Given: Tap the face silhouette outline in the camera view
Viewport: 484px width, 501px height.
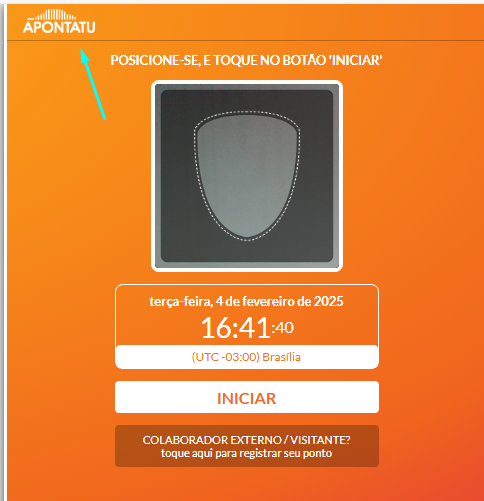Looking at the screenshot, I should point(247,176).
